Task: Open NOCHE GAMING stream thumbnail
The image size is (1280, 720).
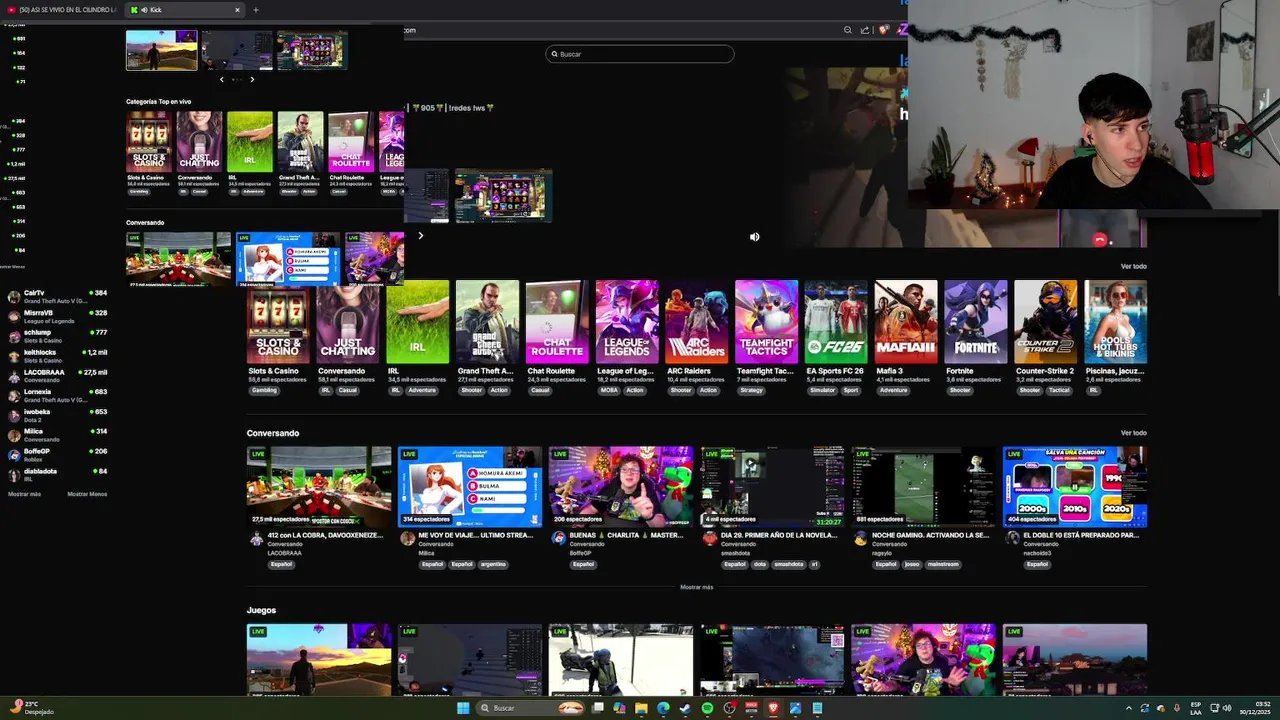Action: click(923, 487)
